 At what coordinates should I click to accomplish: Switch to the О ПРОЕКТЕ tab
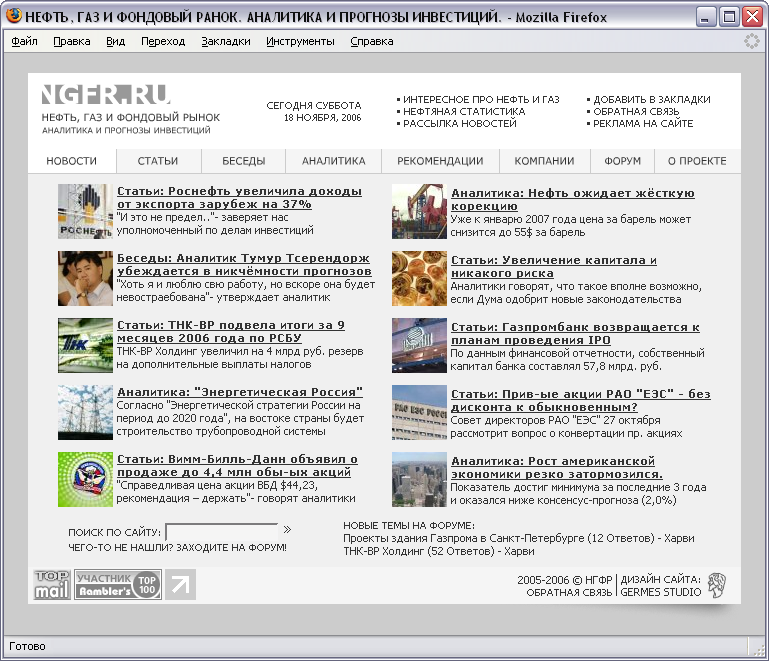(x=697, y=161)
